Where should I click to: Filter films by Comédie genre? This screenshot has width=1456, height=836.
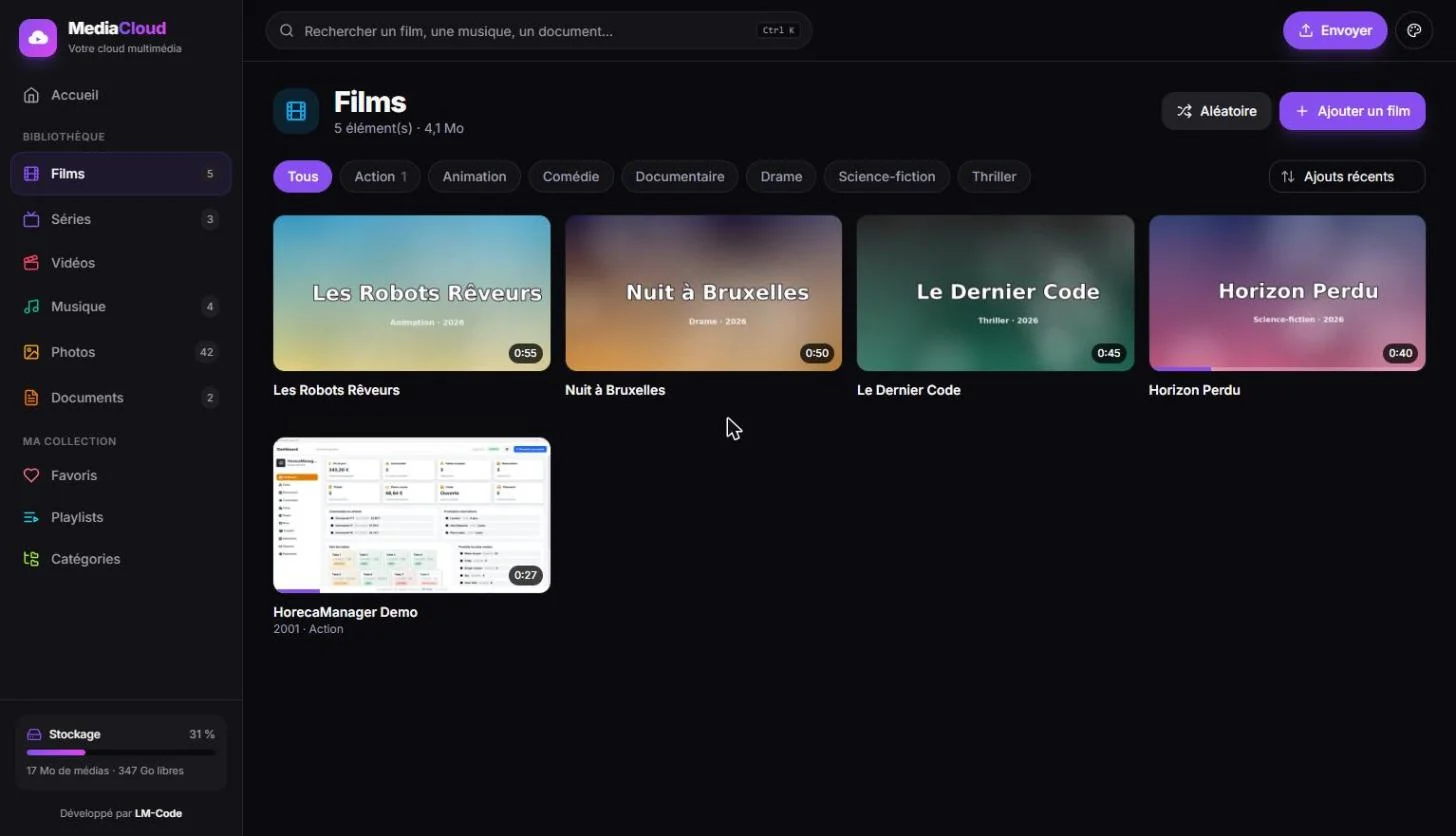click(571, 177)
